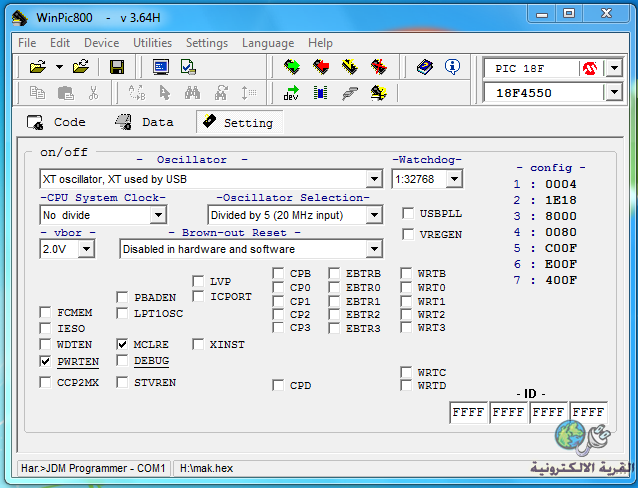Check the EBTRB checkbox
Viewport: 640px width, 490px height.
334,273
